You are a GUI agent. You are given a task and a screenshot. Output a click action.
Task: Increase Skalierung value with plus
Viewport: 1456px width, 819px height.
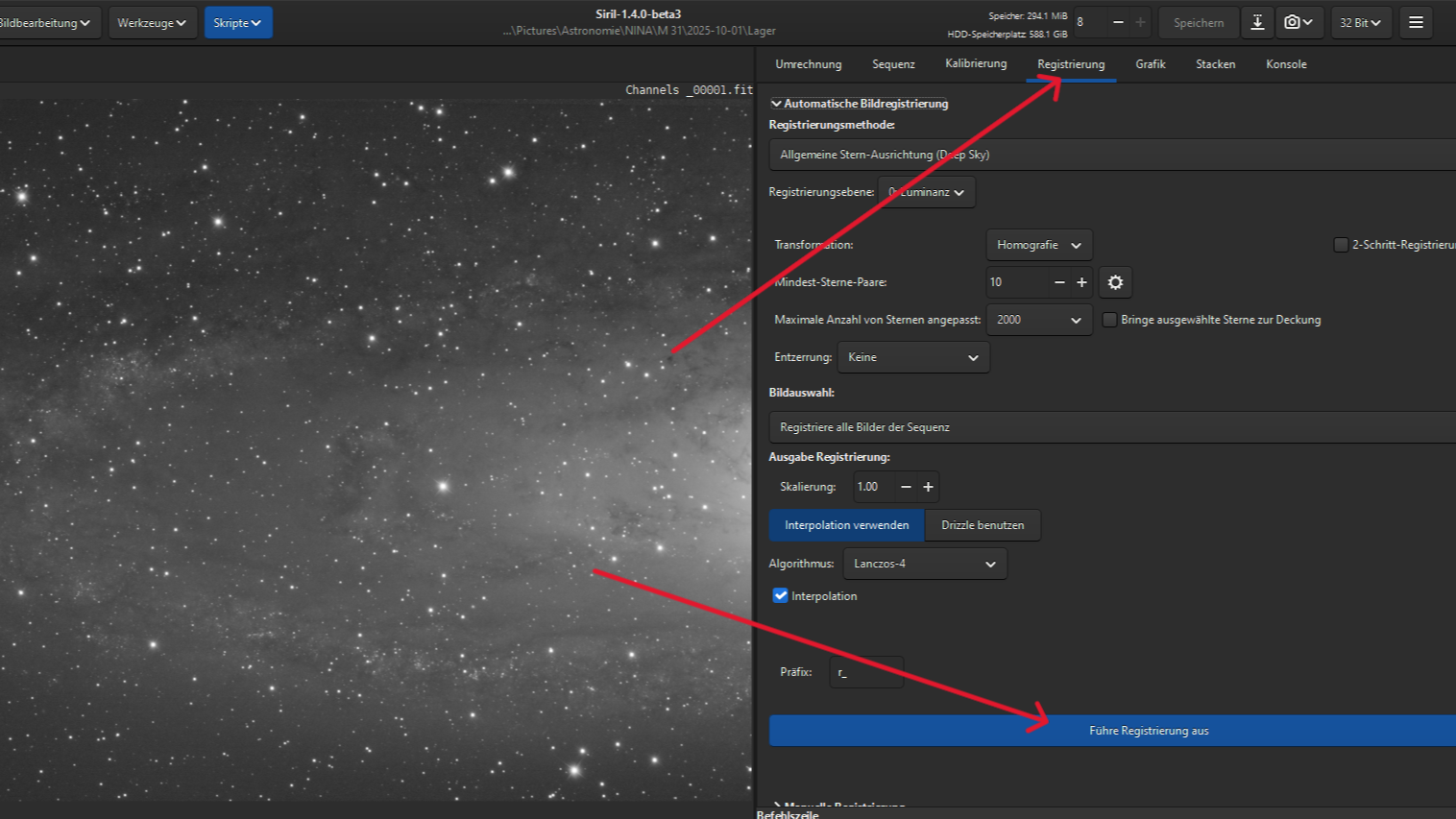click(928, 487)
